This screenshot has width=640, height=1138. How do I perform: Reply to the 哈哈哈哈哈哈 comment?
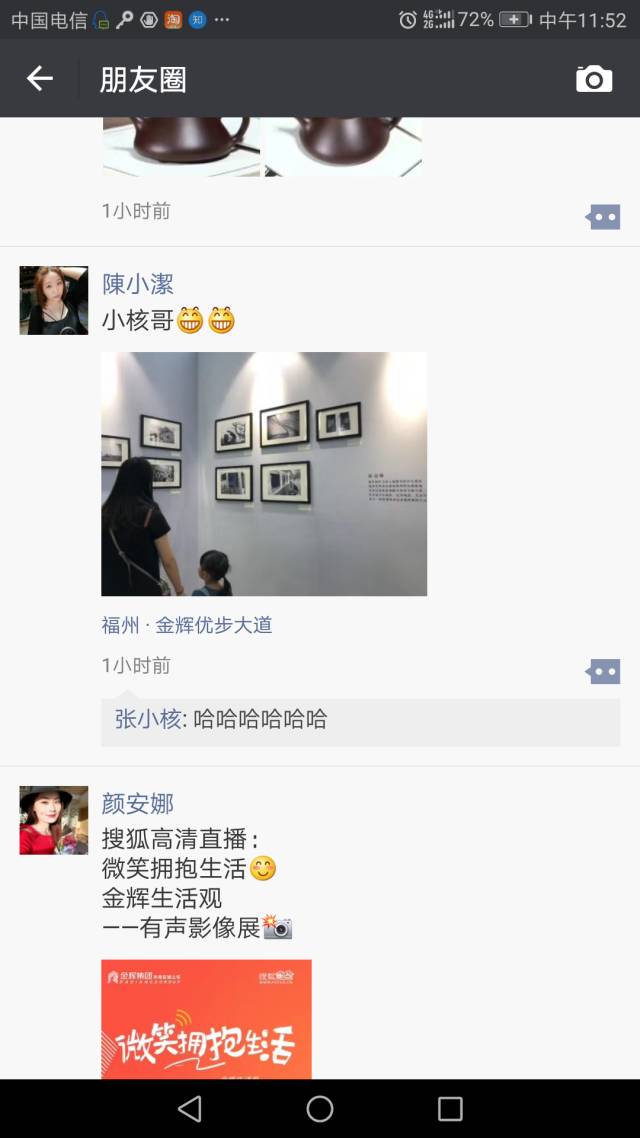click(361, 719)
